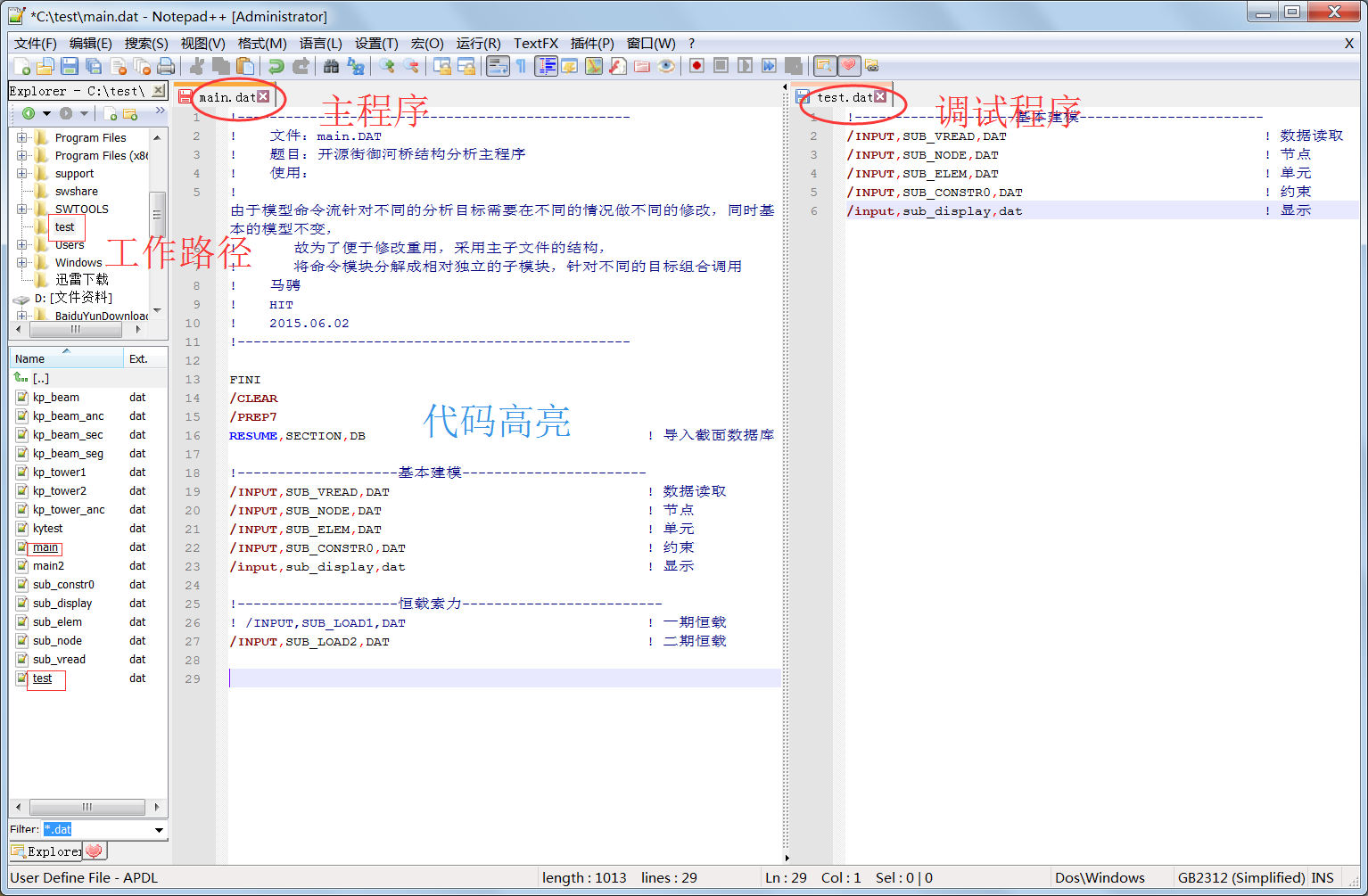Click the Copy toolbar icon
1368x896 pixels.
(x=221, y=66)
